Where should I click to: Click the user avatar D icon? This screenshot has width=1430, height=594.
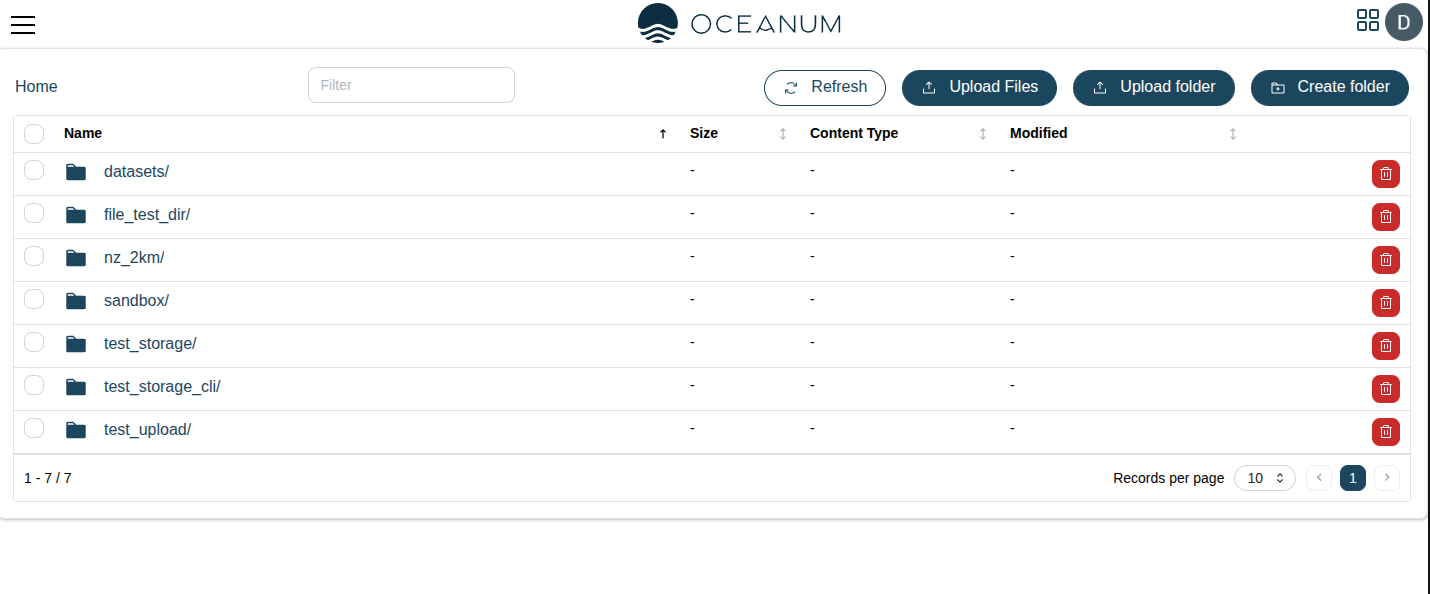[x=1404, y=22]
